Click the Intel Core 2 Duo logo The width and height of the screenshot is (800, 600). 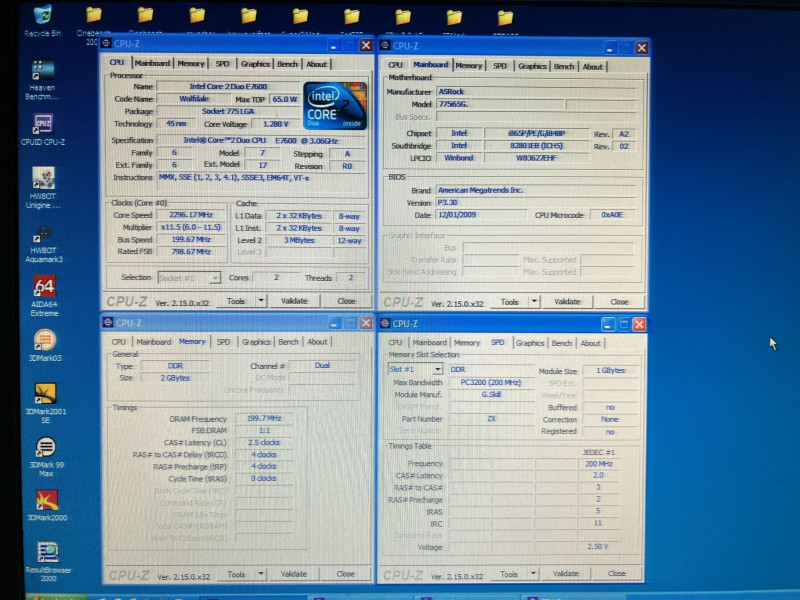coord(335,106)
